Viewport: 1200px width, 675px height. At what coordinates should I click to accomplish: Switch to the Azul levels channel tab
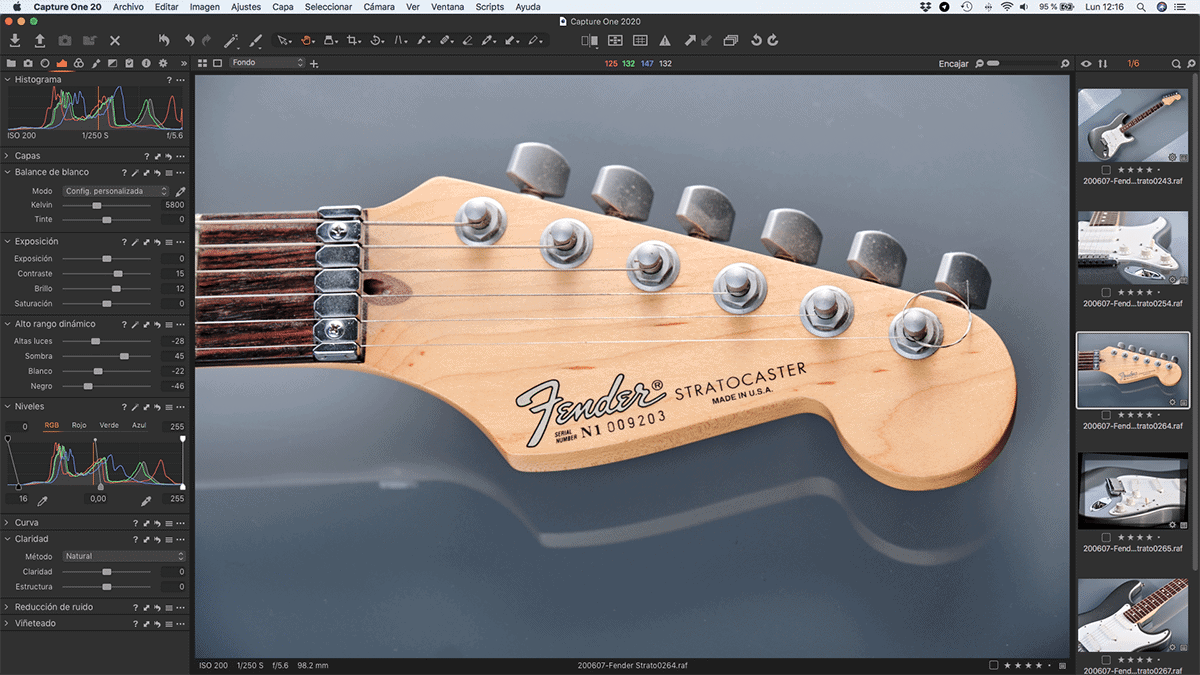pyautogui.click(x=139, y=426)
